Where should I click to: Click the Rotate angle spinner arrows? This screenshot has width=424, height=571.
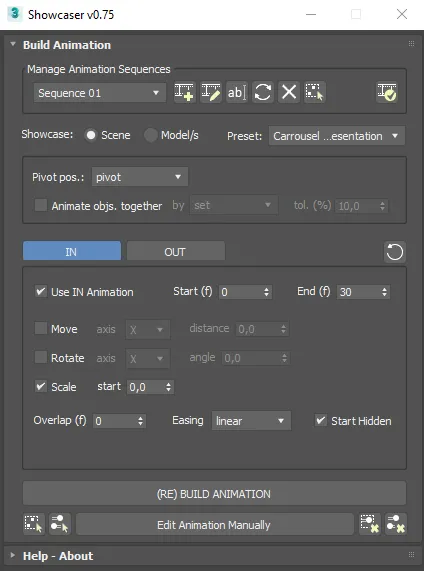click(284, 358)
